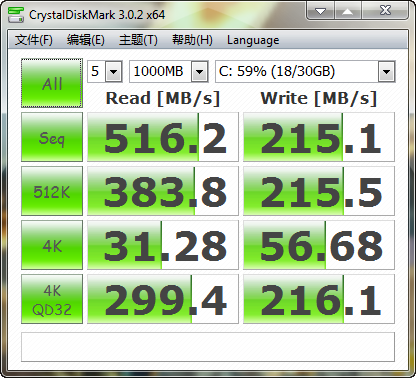Start the 512K benchmark test
Image resolution: width=416 pixels, height=378 pixels.
tap(52, 191)
